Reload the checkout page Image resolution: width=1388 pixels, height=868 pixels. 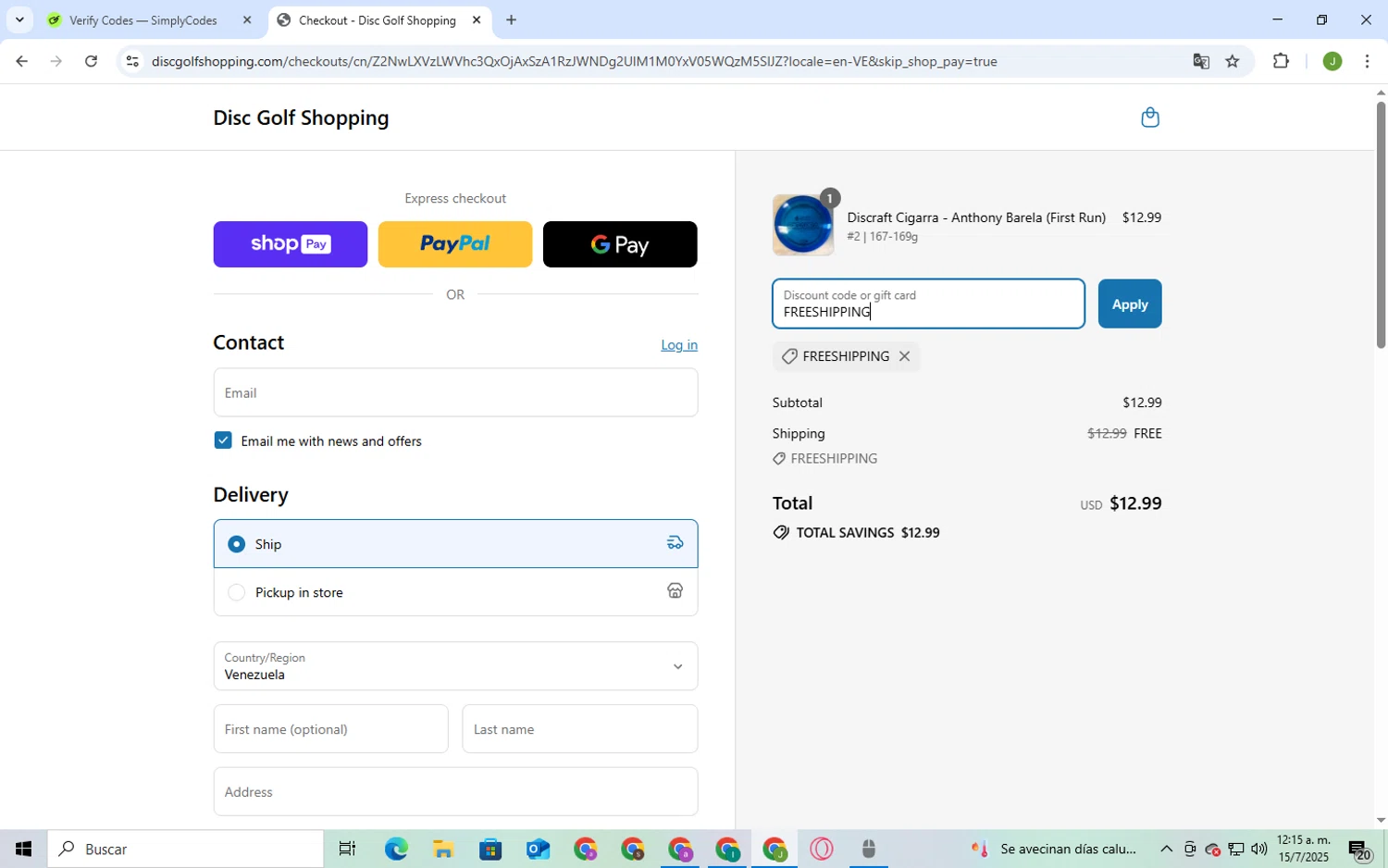[x=91, y=62]
